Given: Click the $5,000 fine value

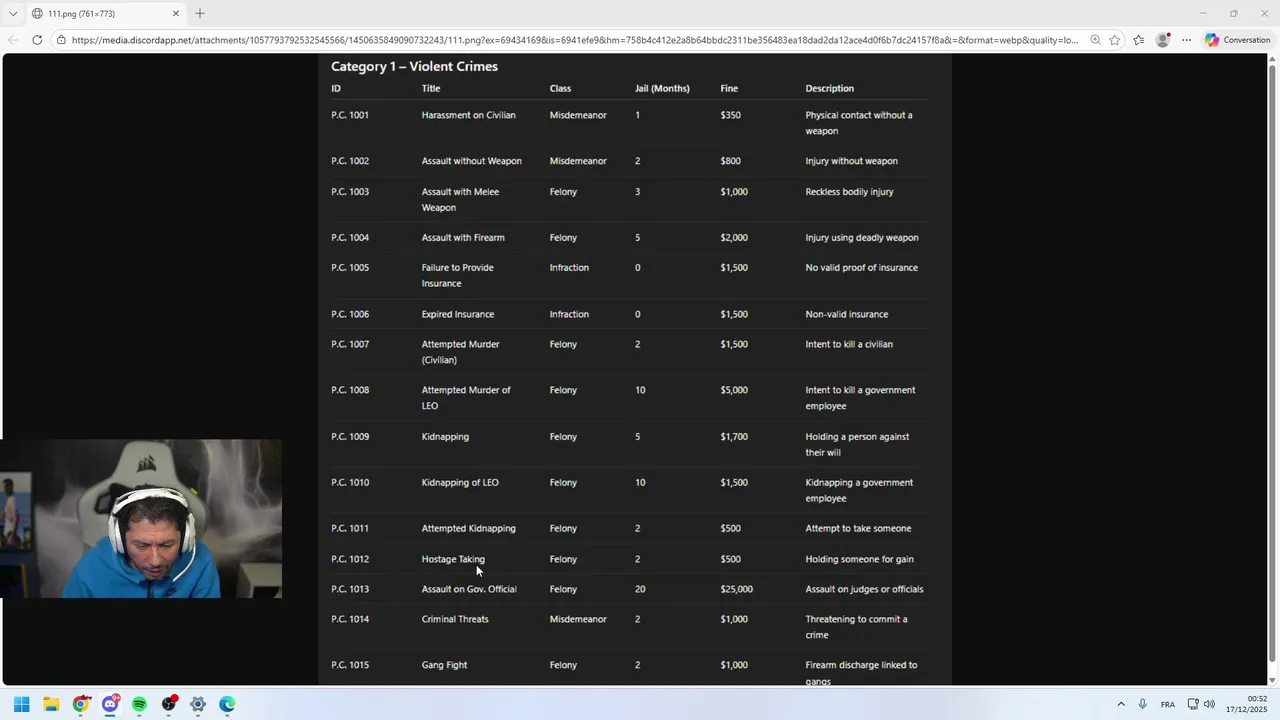Looking at the screenshot, I should tap(734, 390).
